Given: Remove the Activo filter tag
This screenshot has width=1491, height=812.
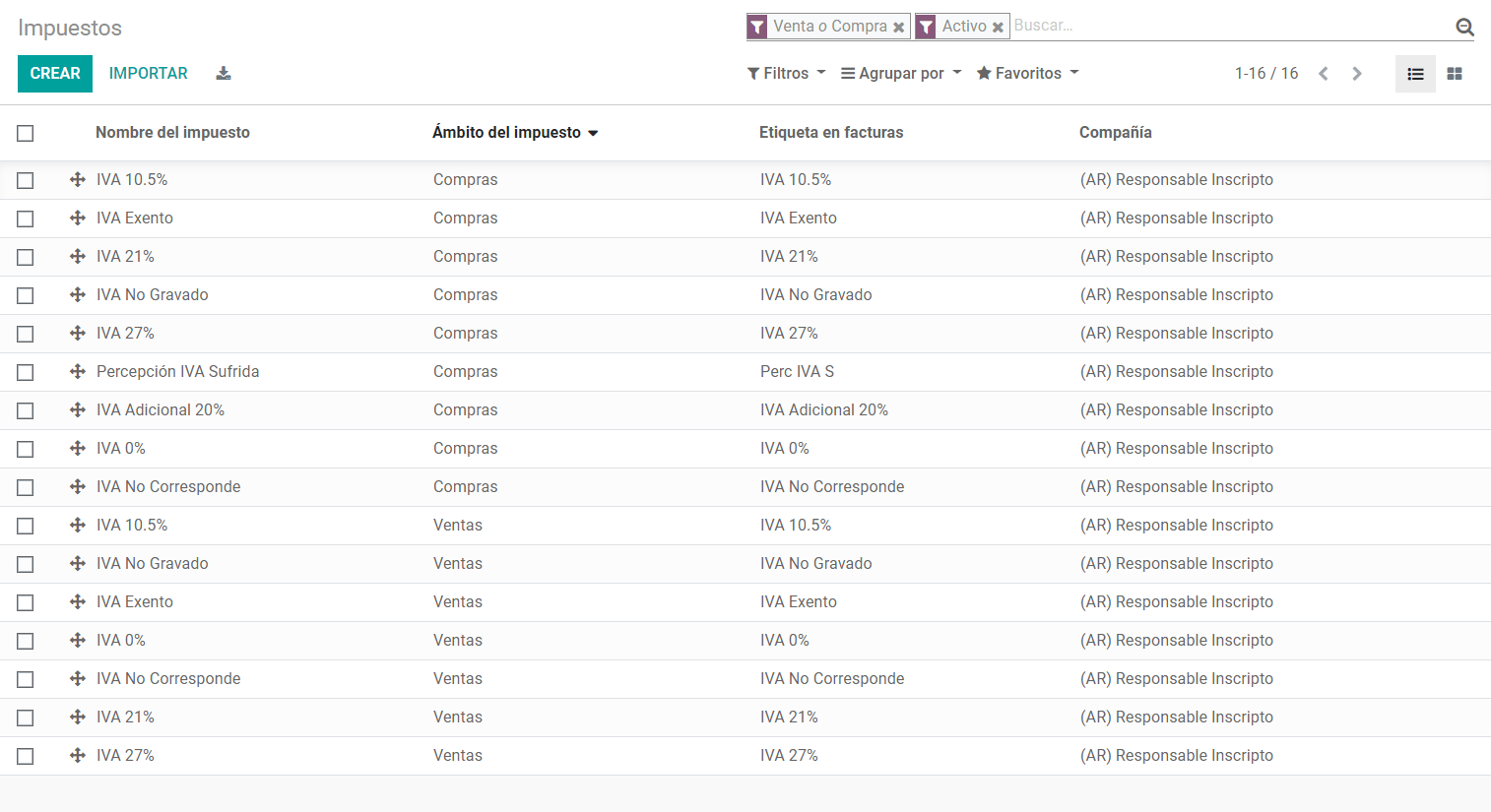Looking at the screenshot, I should coord(998,28).
